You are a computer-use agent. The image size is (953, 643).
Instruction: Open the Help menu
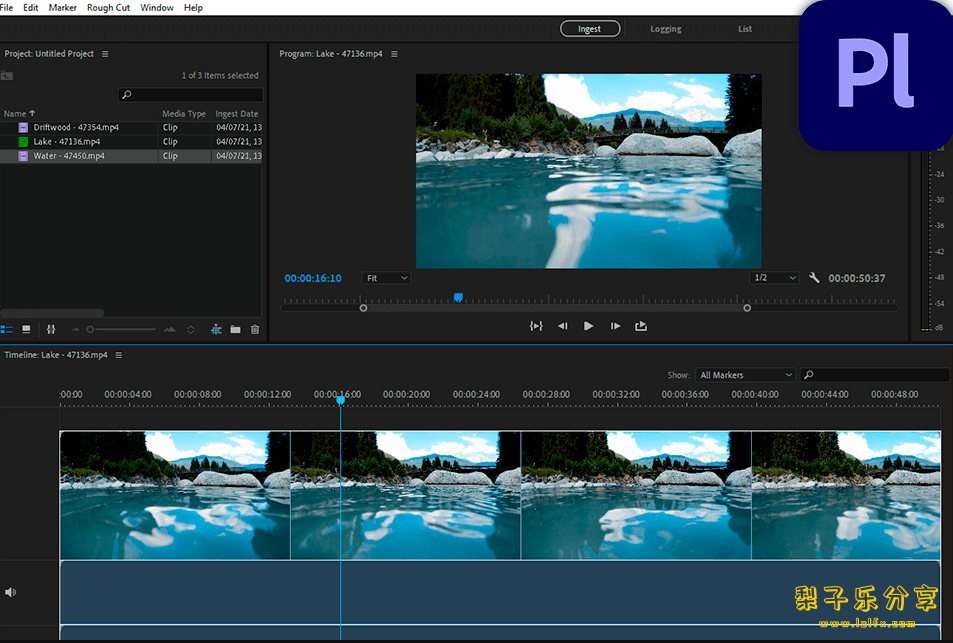click(x=193, y=8)
